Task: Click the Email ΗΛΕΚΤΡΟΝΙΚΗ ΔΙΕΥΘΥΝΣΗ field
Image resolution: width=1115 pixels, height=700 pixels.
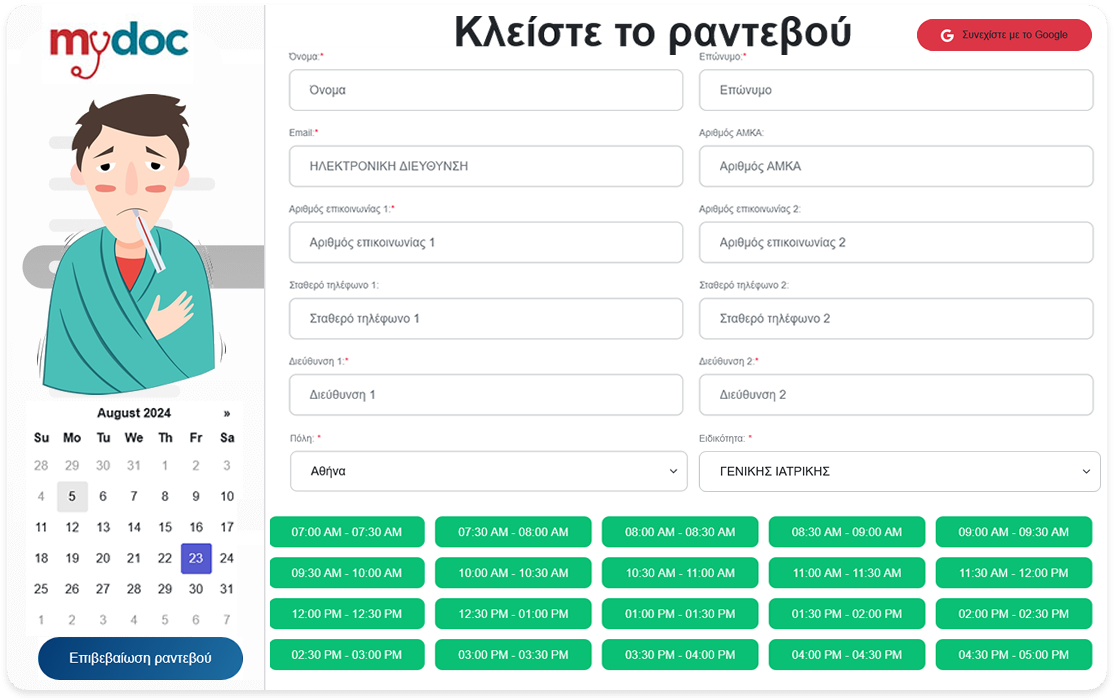Action: 486,166
